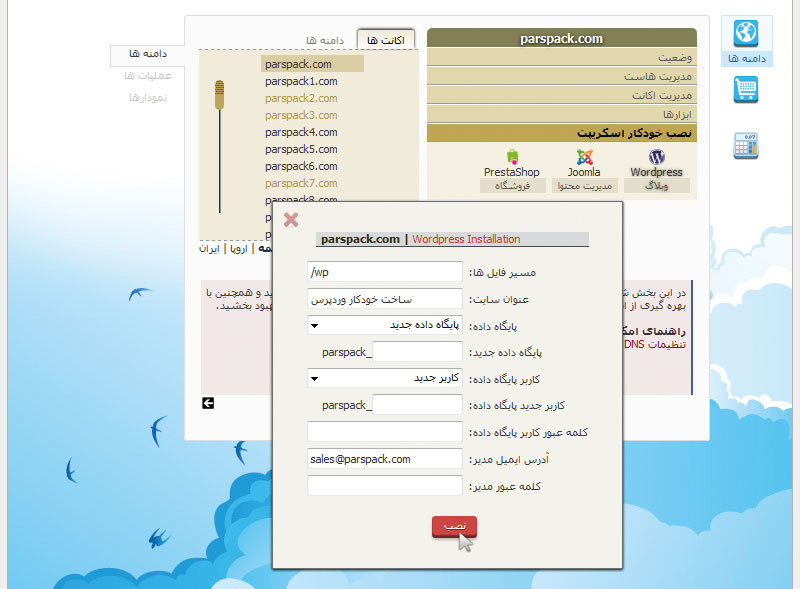Focus the file path field containing /wp
The width and height of the screenshot is (800, 589).
pyautogui.click(x=385, y=272)
